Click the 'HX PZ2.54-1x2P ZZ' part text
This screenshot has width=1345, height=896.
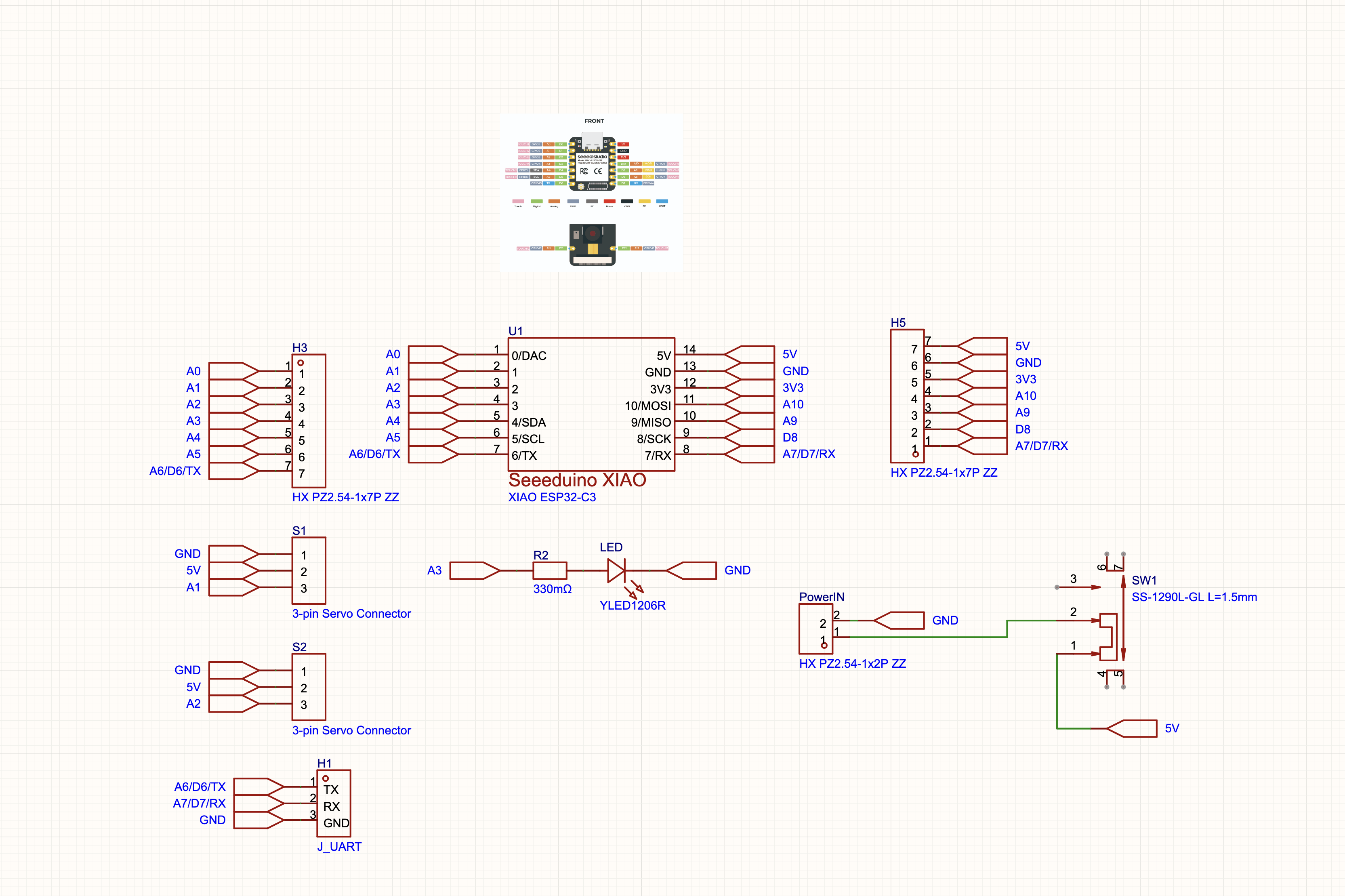point(853,663)
